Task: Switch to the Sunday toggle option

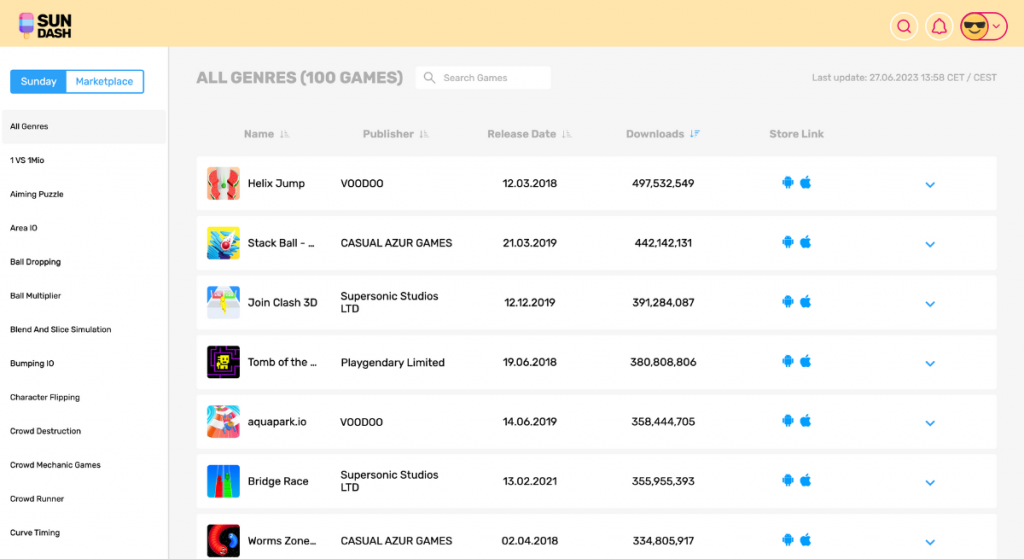Action: tap(39, 82)
